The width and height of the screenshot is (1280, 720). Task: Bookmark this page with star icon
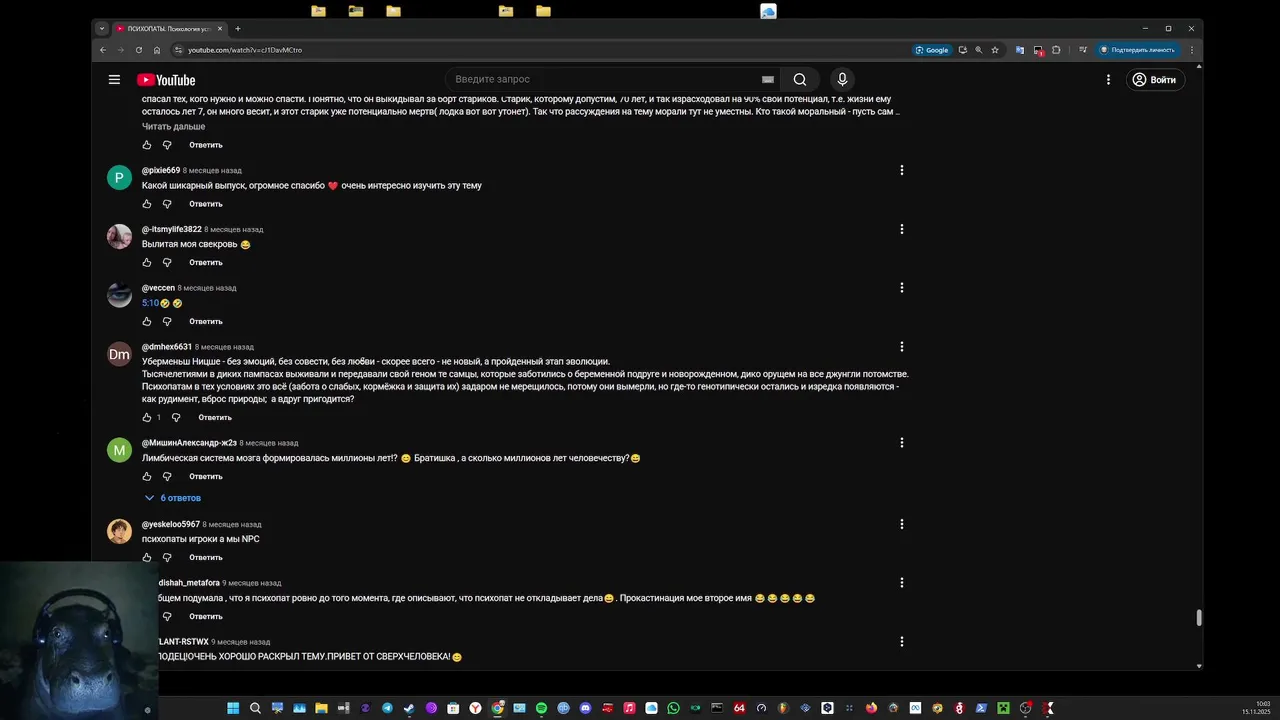(995, 50)
